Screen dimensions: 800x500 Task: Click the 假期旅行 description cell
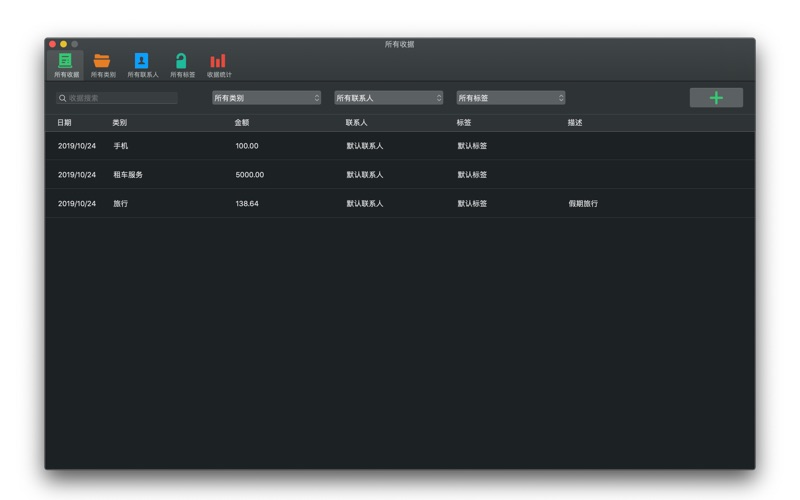pos(583,204)
